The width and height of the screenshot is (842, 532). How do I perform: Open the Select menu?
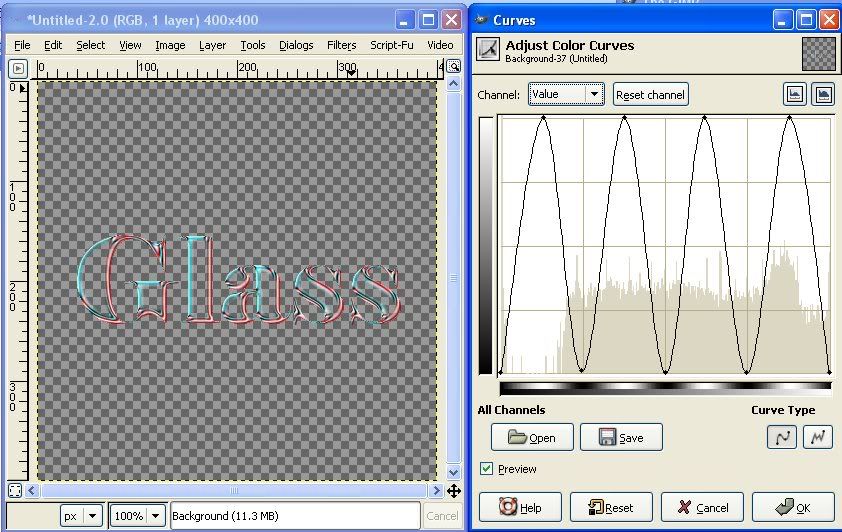point(90,45)
